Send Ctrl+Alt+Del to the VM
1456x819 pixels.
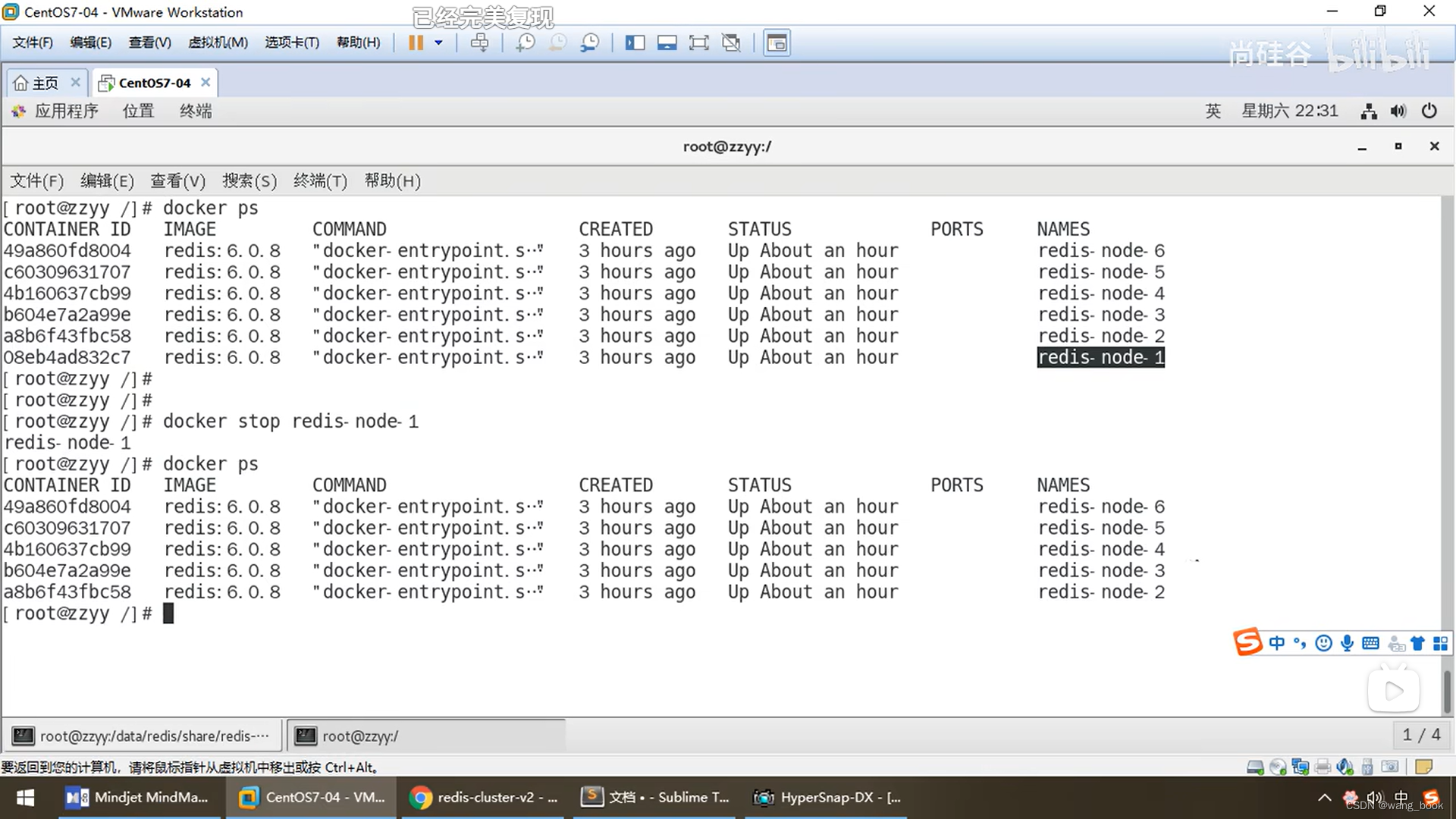tap(479, 42)
